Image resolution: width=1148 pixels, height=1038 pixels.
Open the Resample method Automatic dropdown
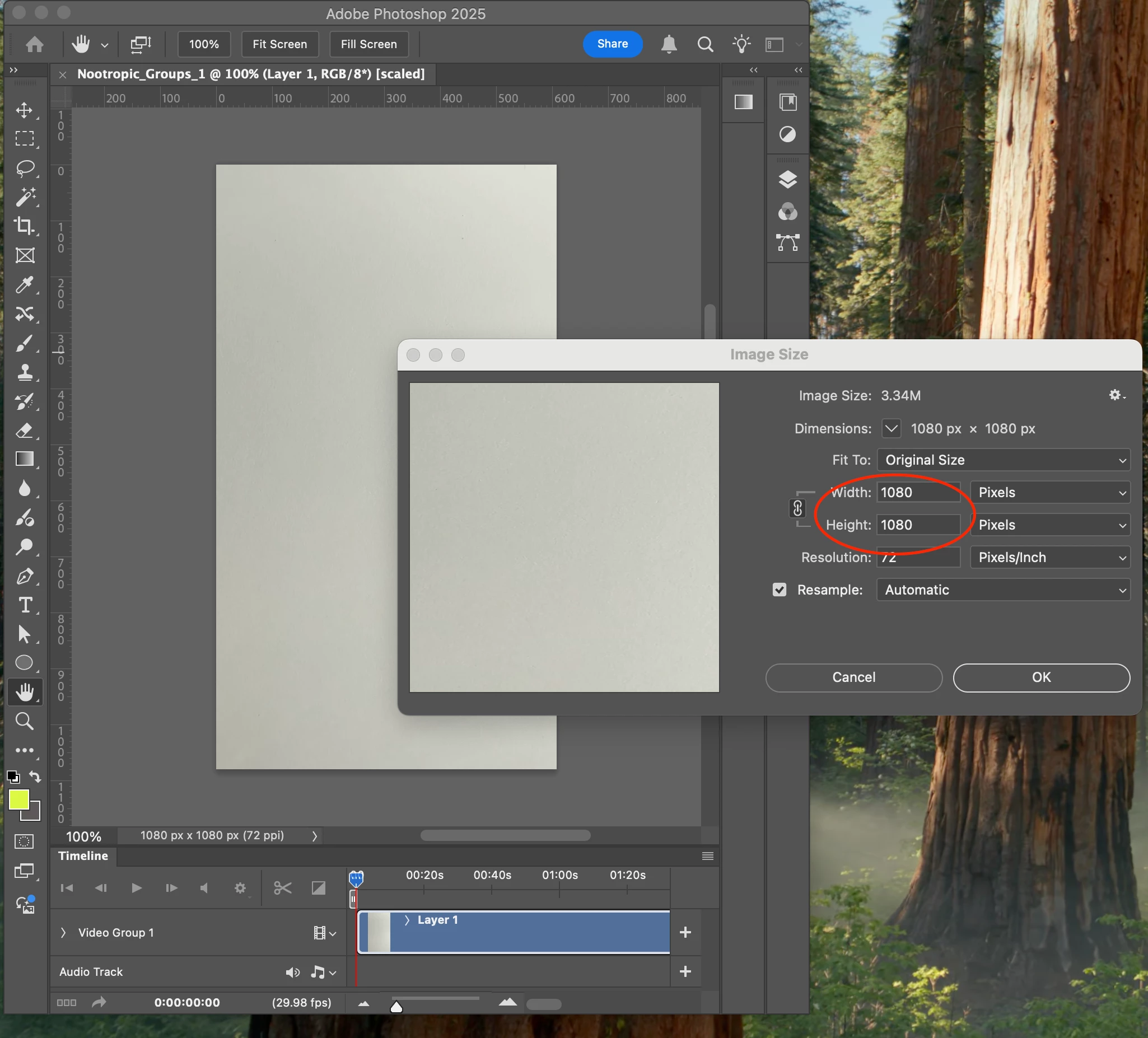click(x=1003, y=590)
